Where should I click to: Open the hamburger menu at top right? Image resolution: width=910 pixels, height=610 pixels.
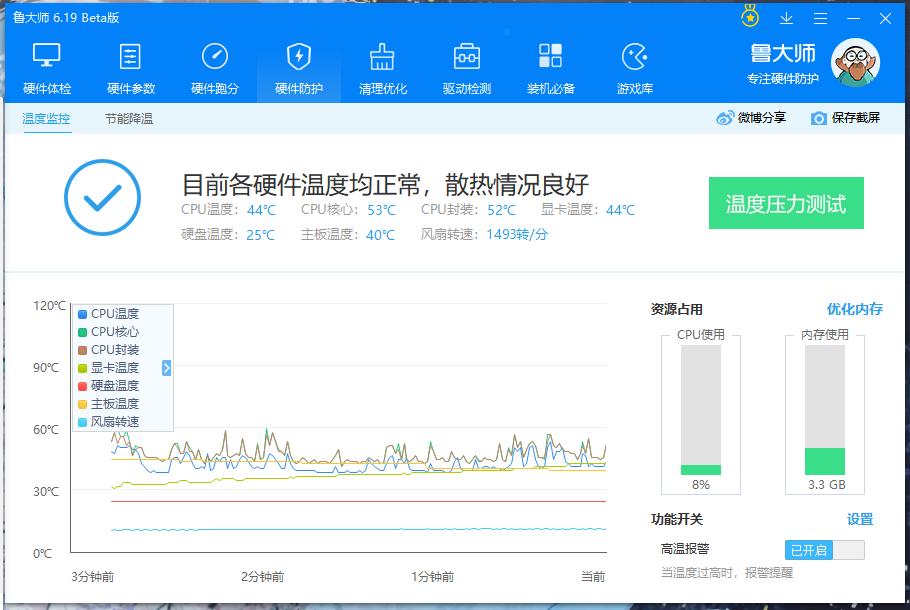821,18
